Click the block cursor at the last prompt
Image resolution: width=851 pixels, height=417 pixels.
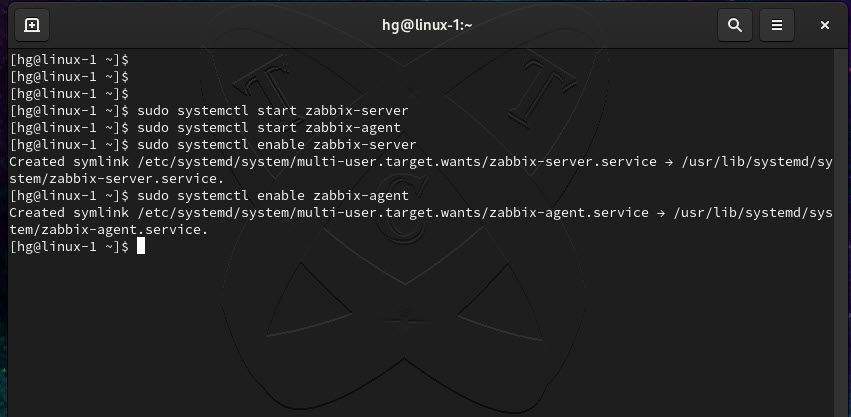click(x=141, y=247)
